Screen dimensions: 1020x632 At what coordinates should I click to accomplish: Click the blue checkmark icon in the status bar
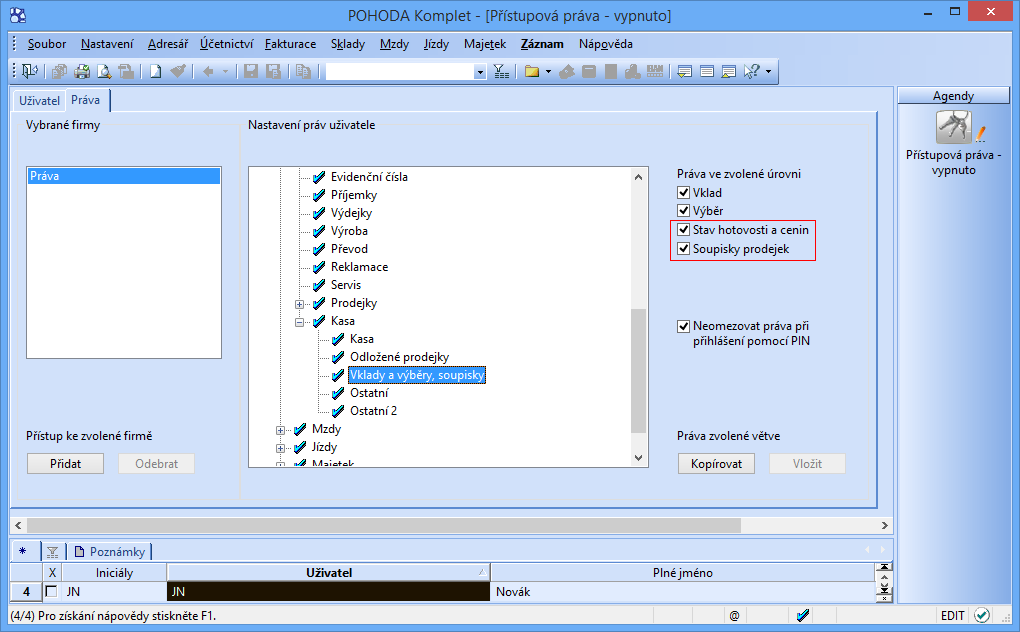coord(803,615)
